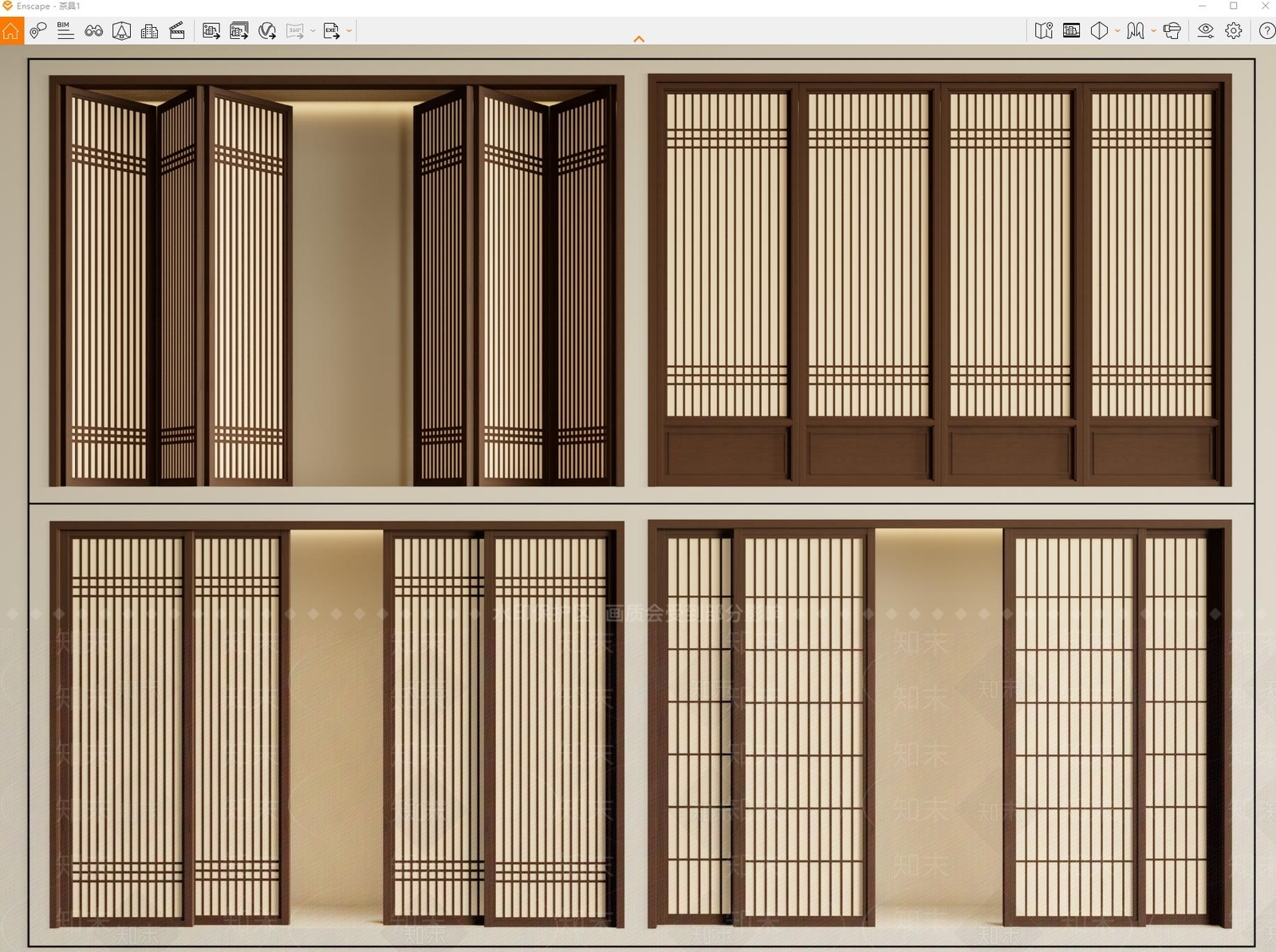Click the orange Home button

coord(11,31)
